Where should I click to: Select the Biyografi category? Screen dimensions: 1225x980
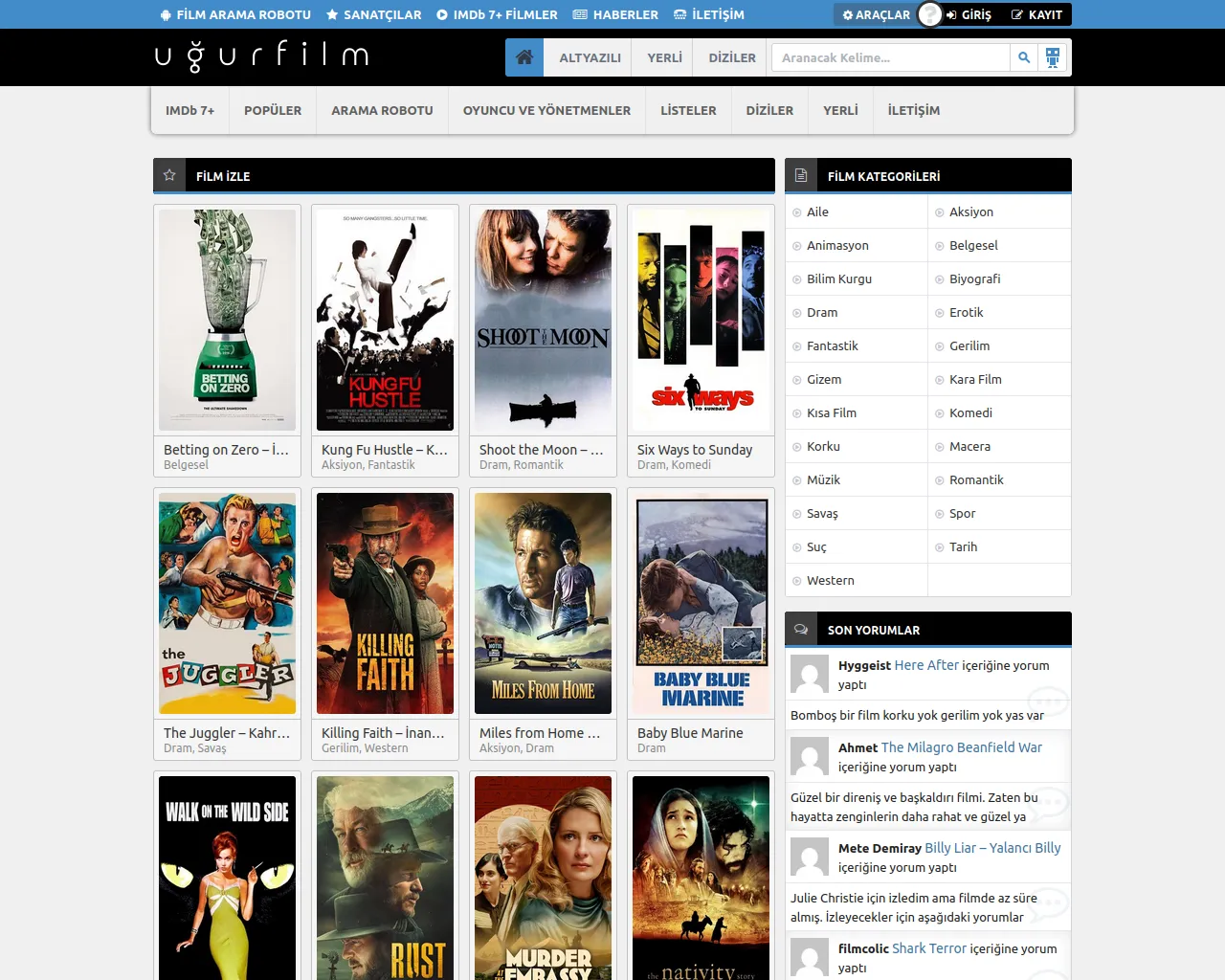point(974,278)
